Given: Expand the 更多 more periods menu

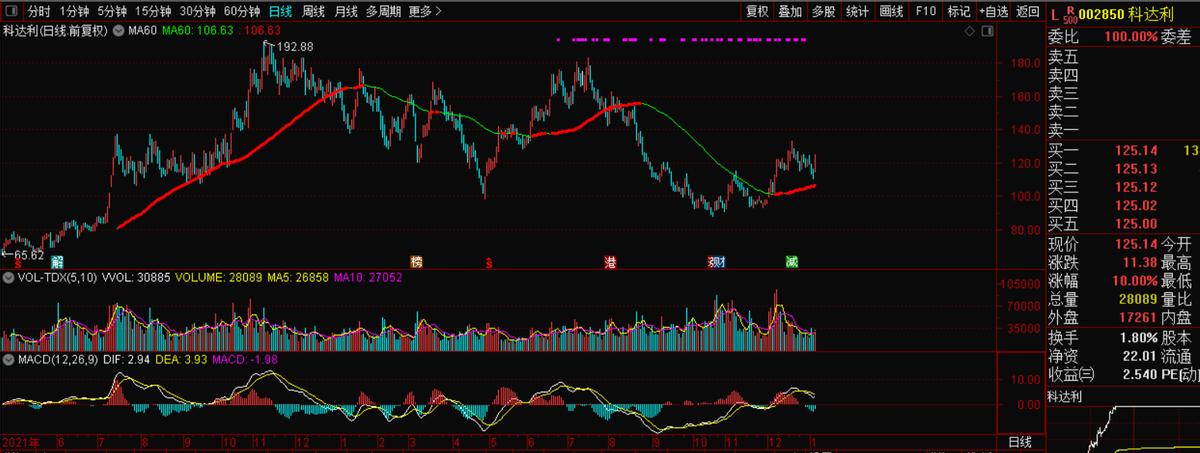Looking at the screenshot, I should (426, 12).
